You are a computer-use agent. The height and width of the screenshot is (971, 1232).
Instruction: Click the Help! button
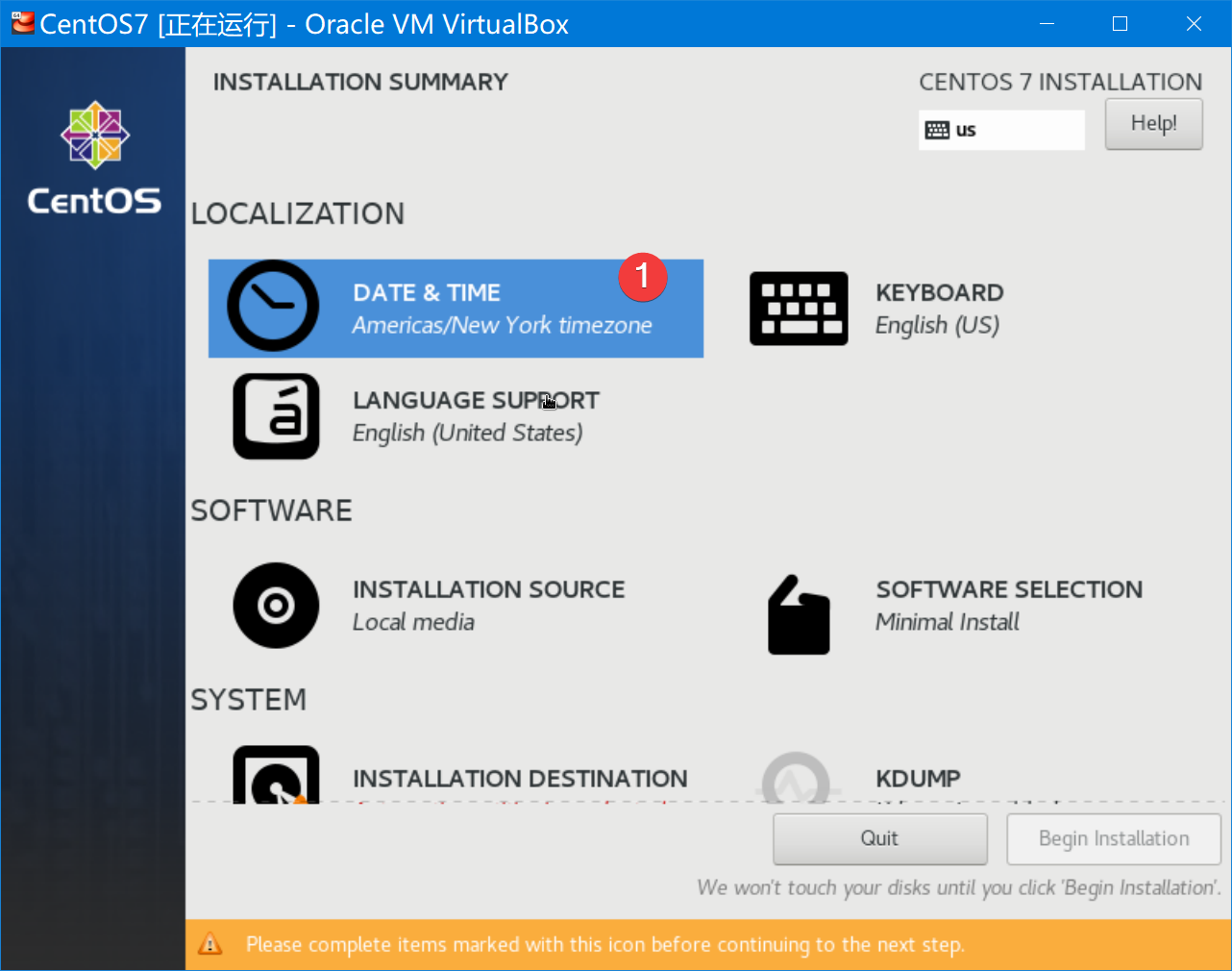(x=1153, y=124)
